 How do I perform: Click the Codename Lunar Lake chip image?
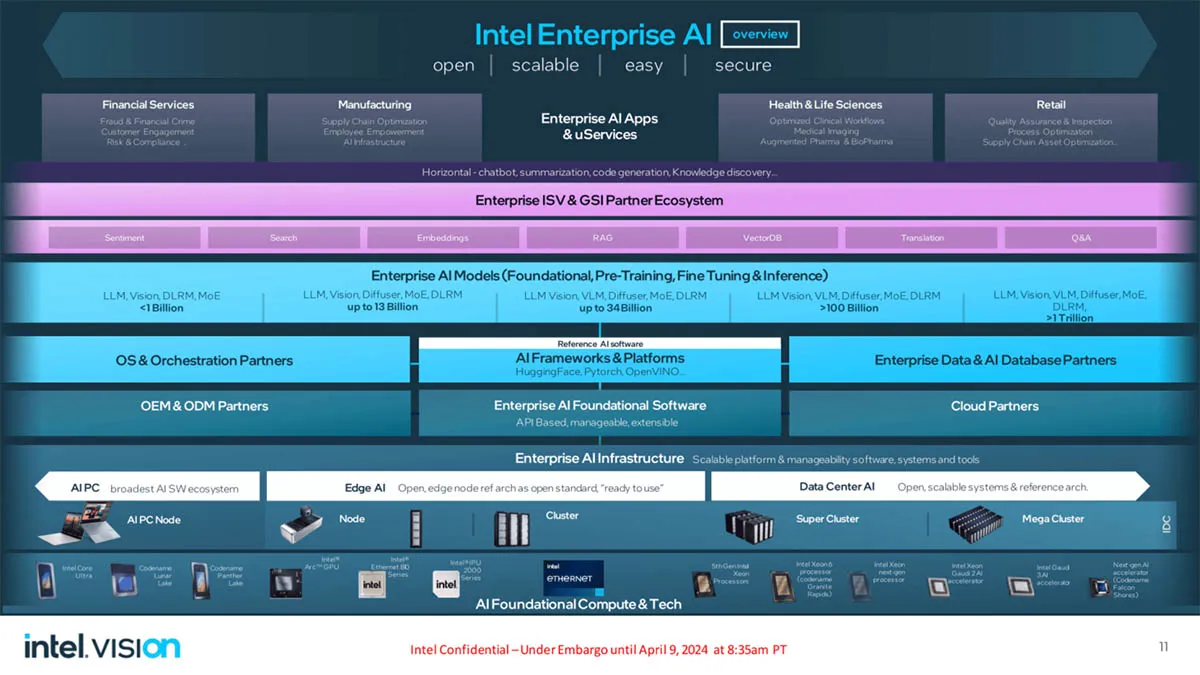click(x=125, y=580)
